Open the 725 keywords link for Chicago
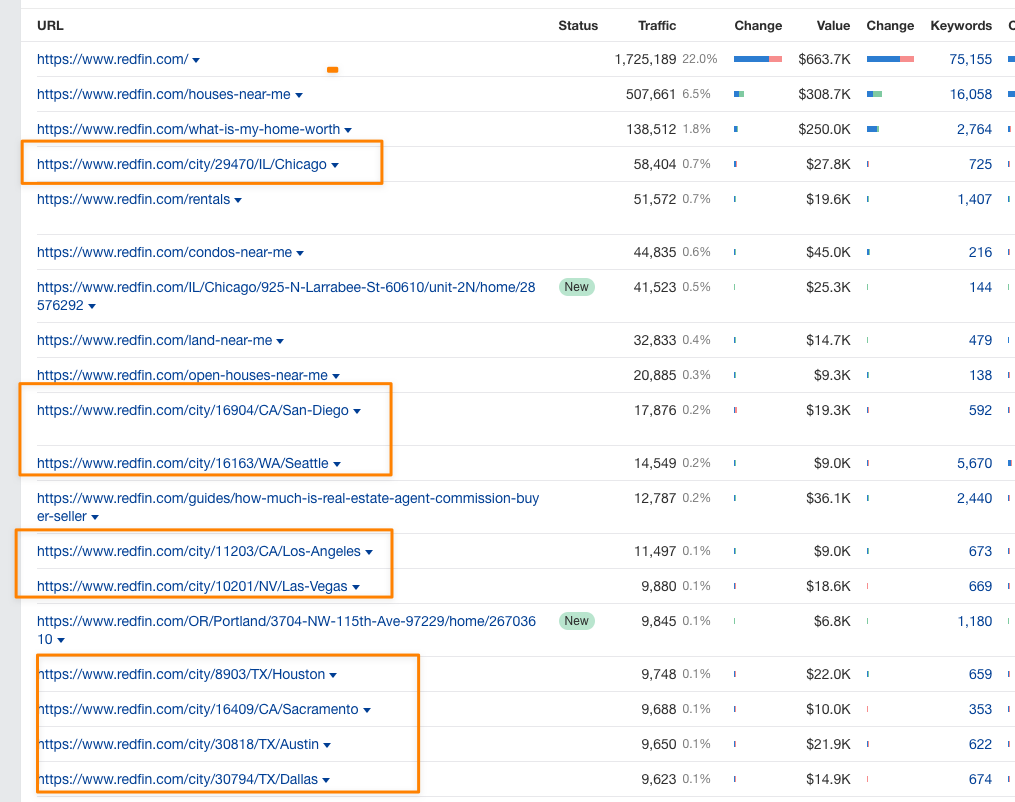Viewport: 1015px width, 802px height. (980, 164)
